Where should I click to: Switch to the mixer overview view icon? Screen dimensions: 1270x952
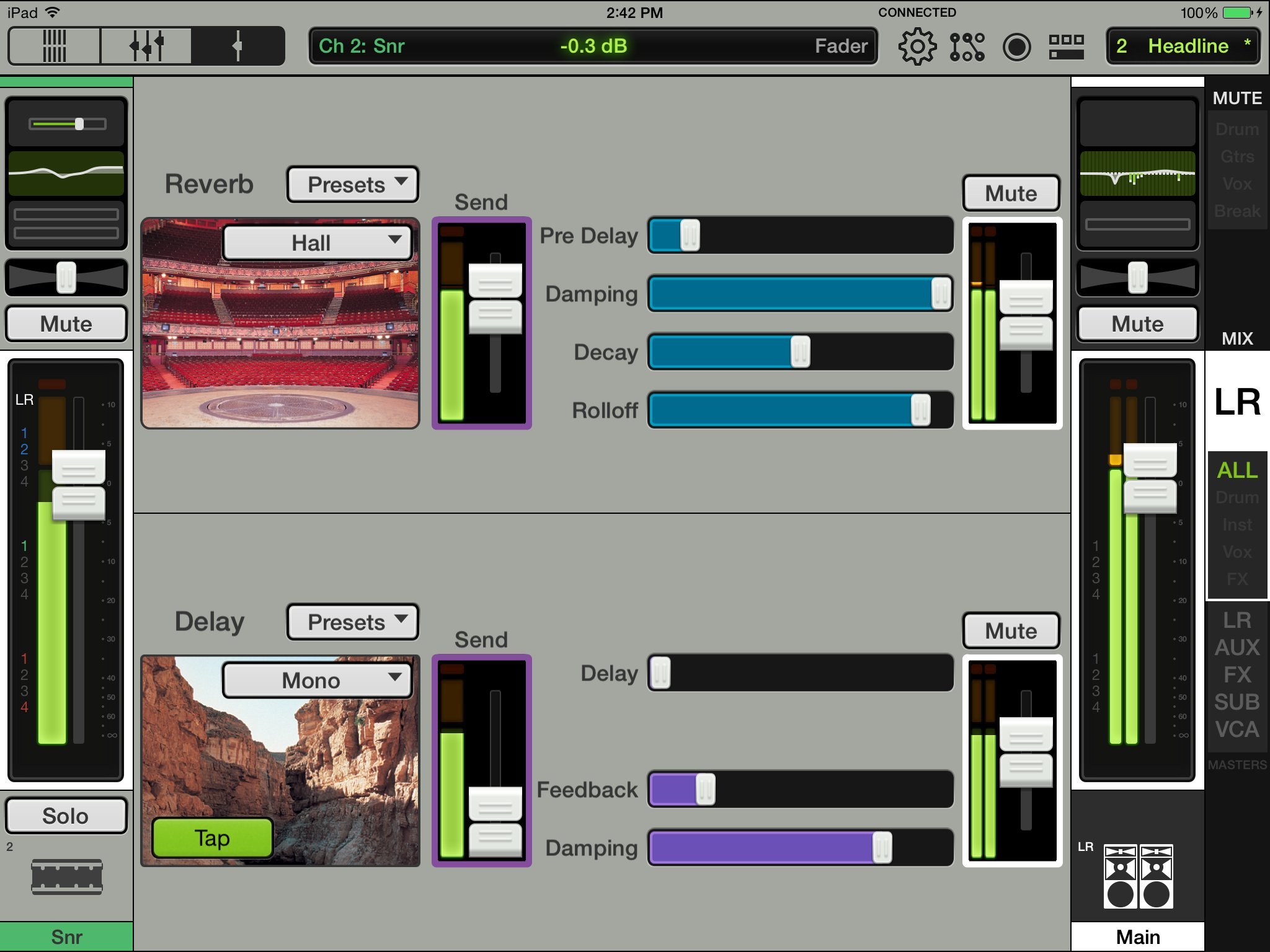[x=55, y=46]
